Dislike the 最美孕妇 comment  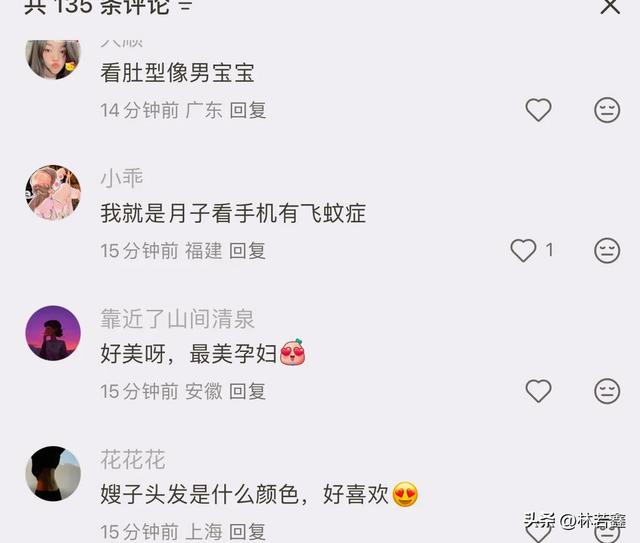point(607,391)
